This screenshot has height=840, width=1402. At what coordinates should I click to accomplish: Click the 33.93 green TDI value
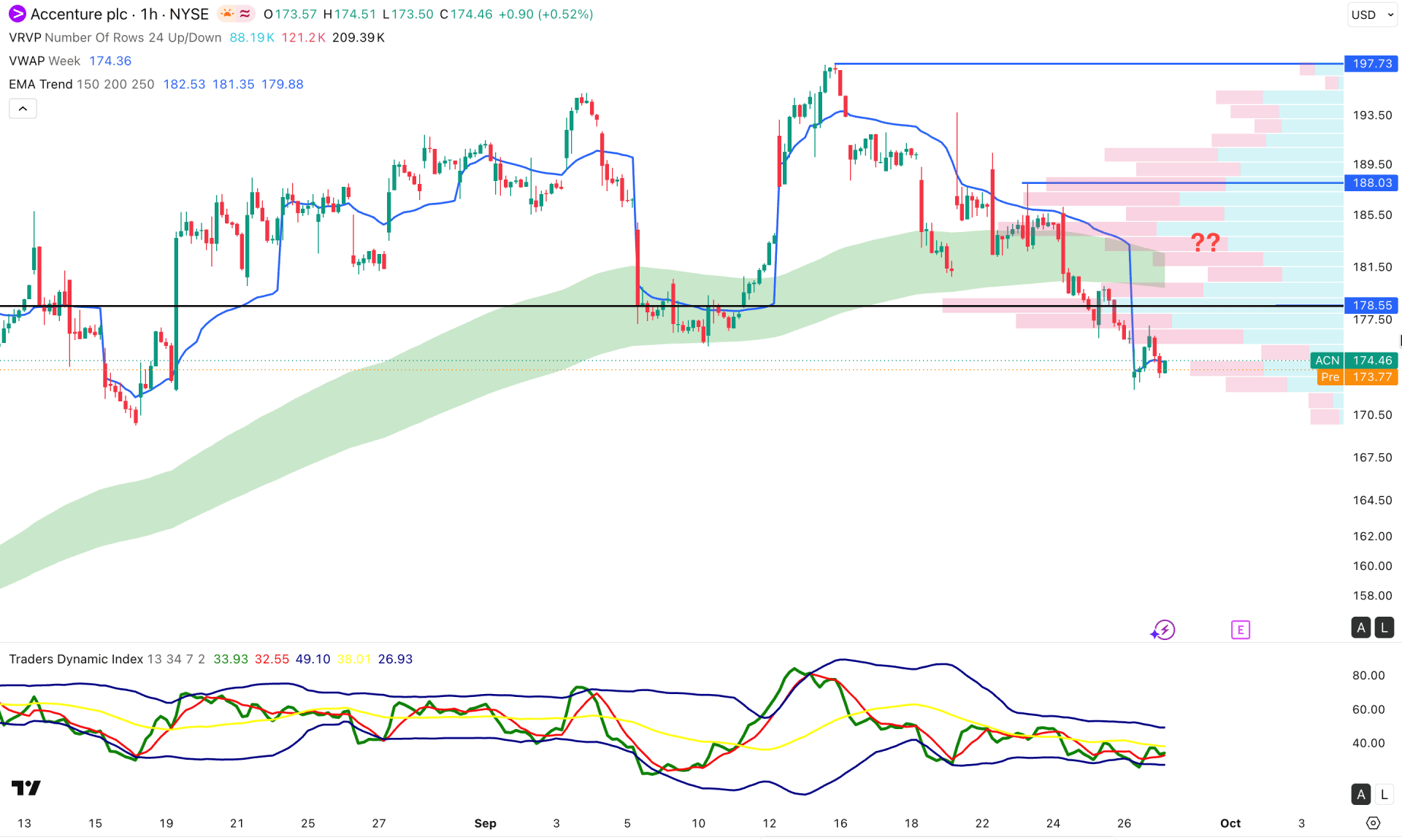click(231, 659)
